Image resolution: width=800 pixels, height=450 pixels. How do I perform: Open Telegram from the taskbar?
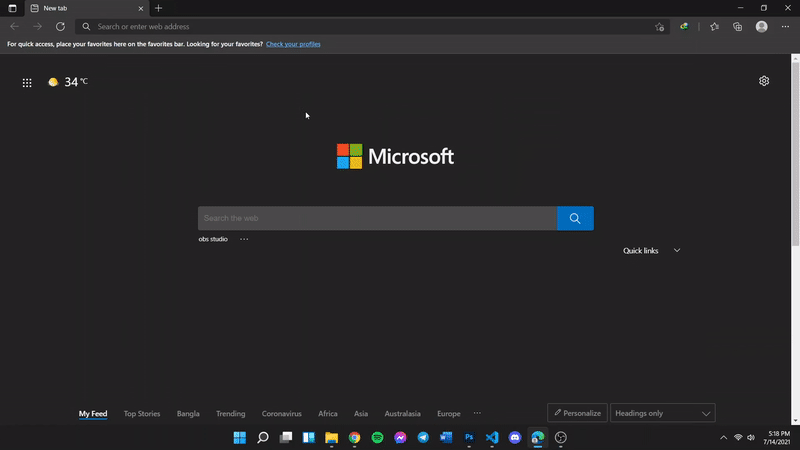tap(423, 437)
